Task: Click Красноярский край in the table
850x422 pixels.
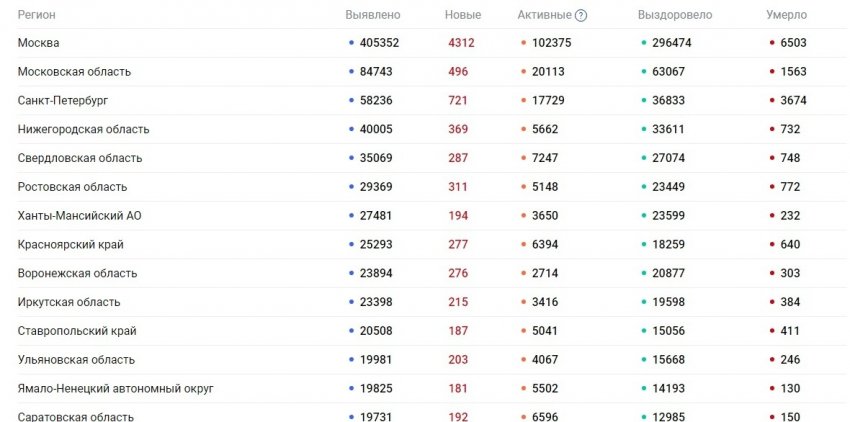Action: [70, 244]
